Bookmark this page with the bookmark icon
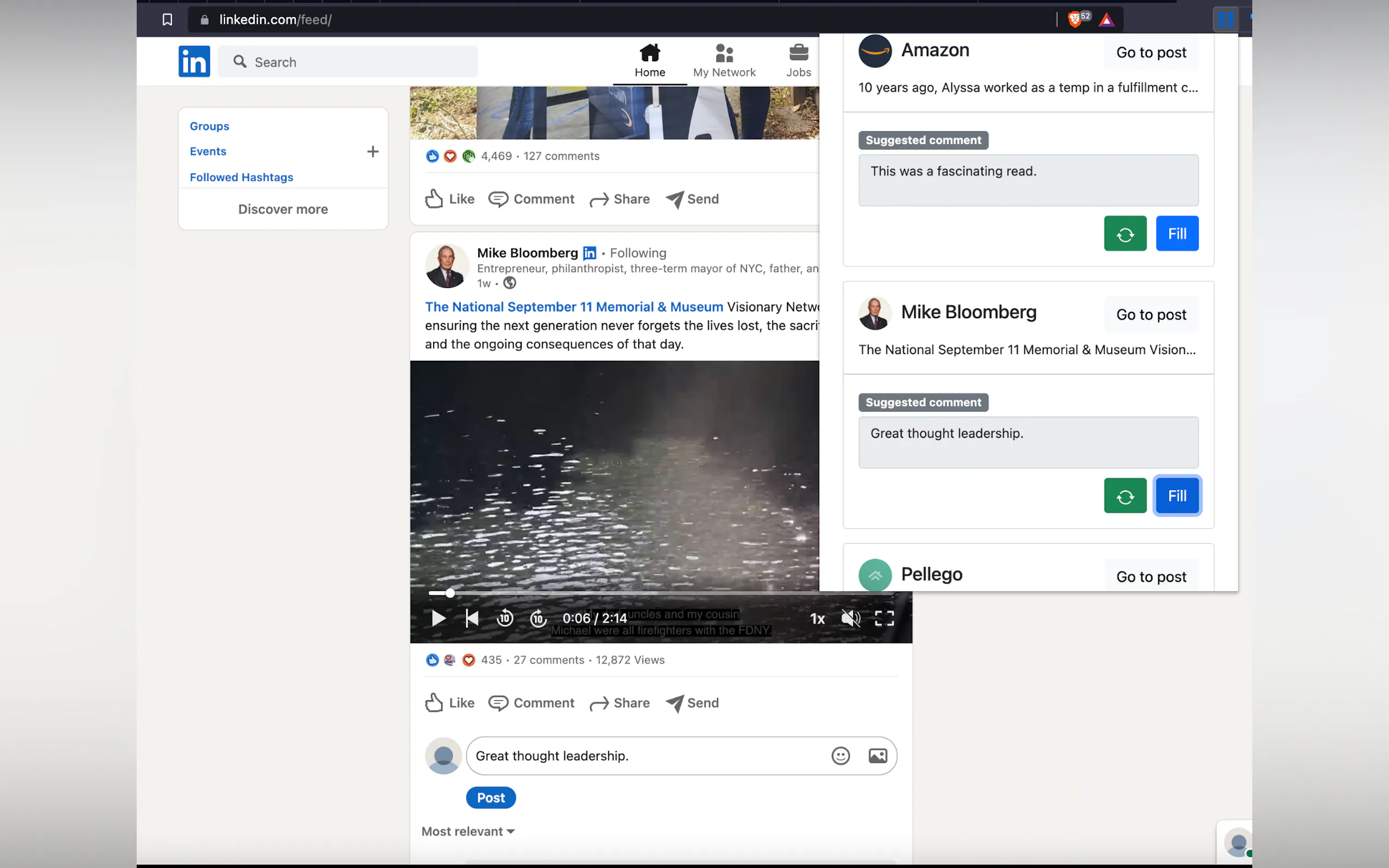1389x868 pixels. pos(167,20)
